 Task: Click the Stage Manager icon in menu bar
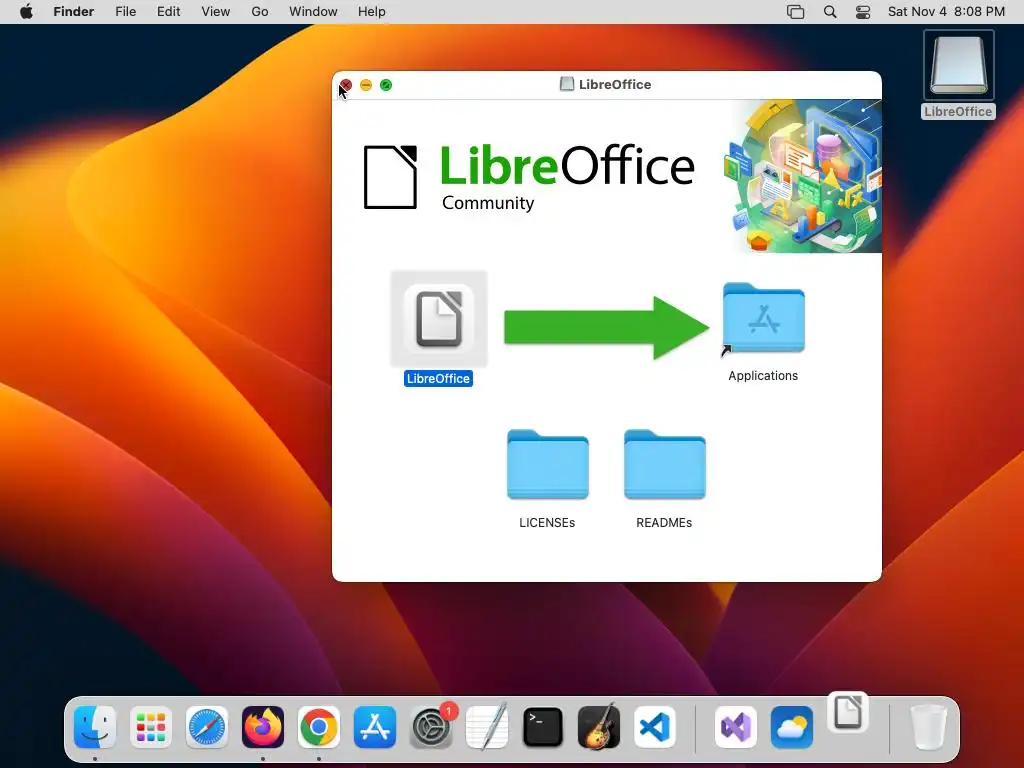[795, 12]
